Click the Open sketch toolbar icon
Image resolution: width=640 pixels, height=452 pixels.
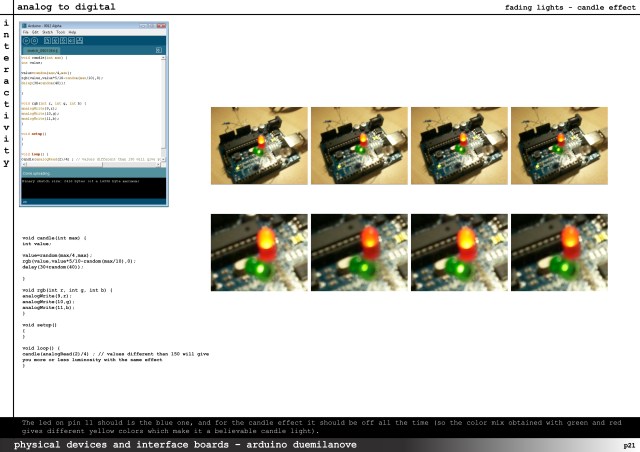53,40
